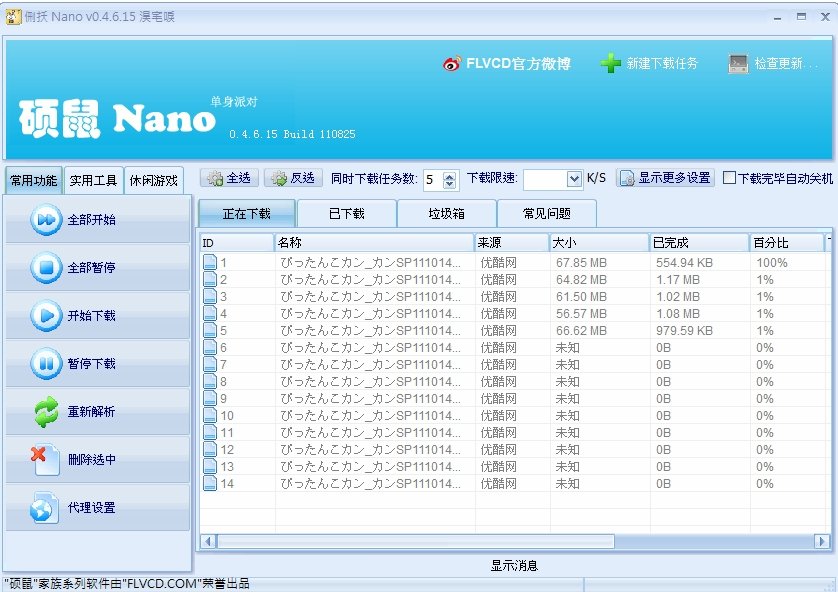Screen dimensions: 838x592
Task: Click the 979.59 KB completed cell
Action: [x=684, y=331]
